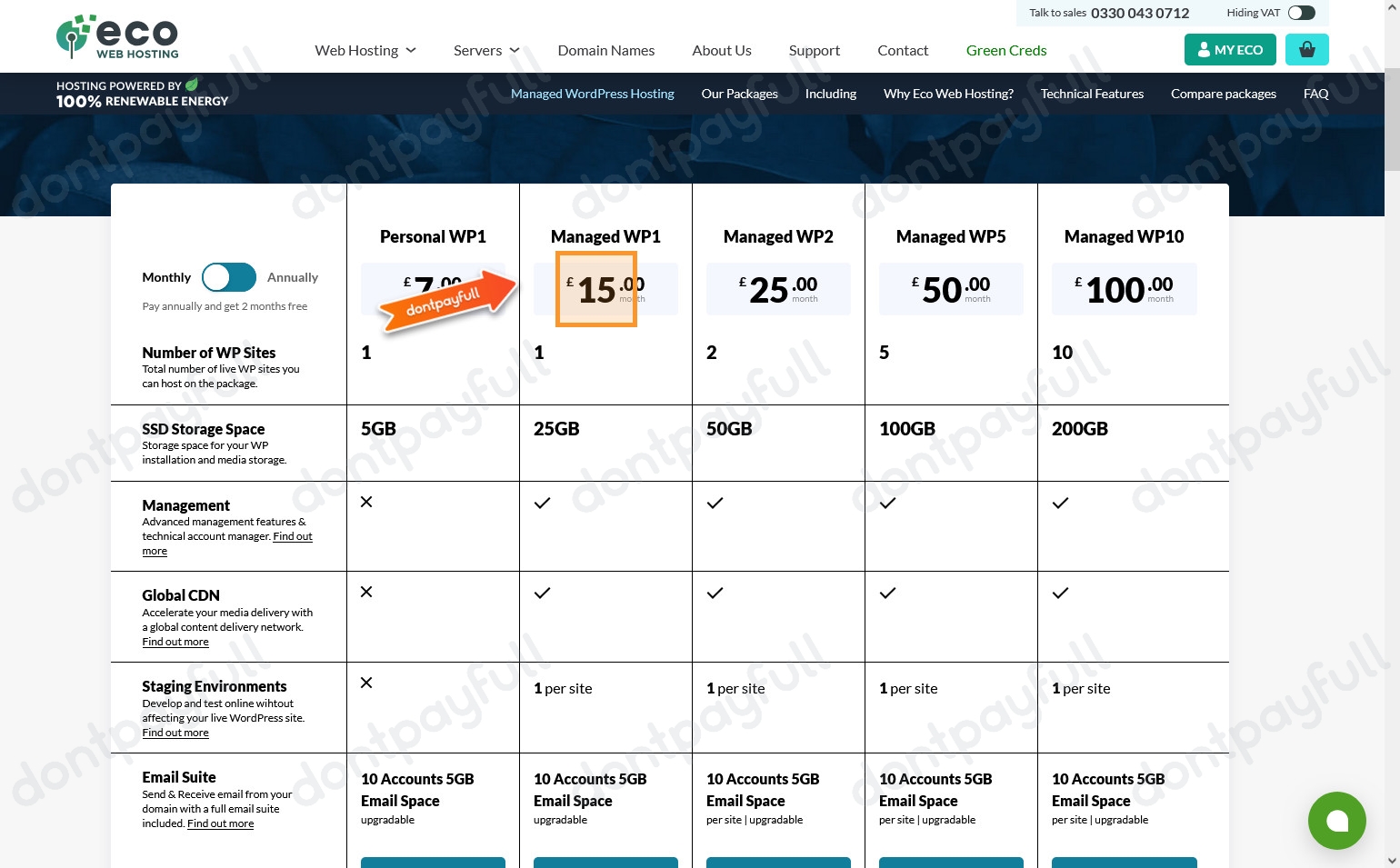
Task: Toggle the Hiding VAT switch
Action: [1301, 13]
